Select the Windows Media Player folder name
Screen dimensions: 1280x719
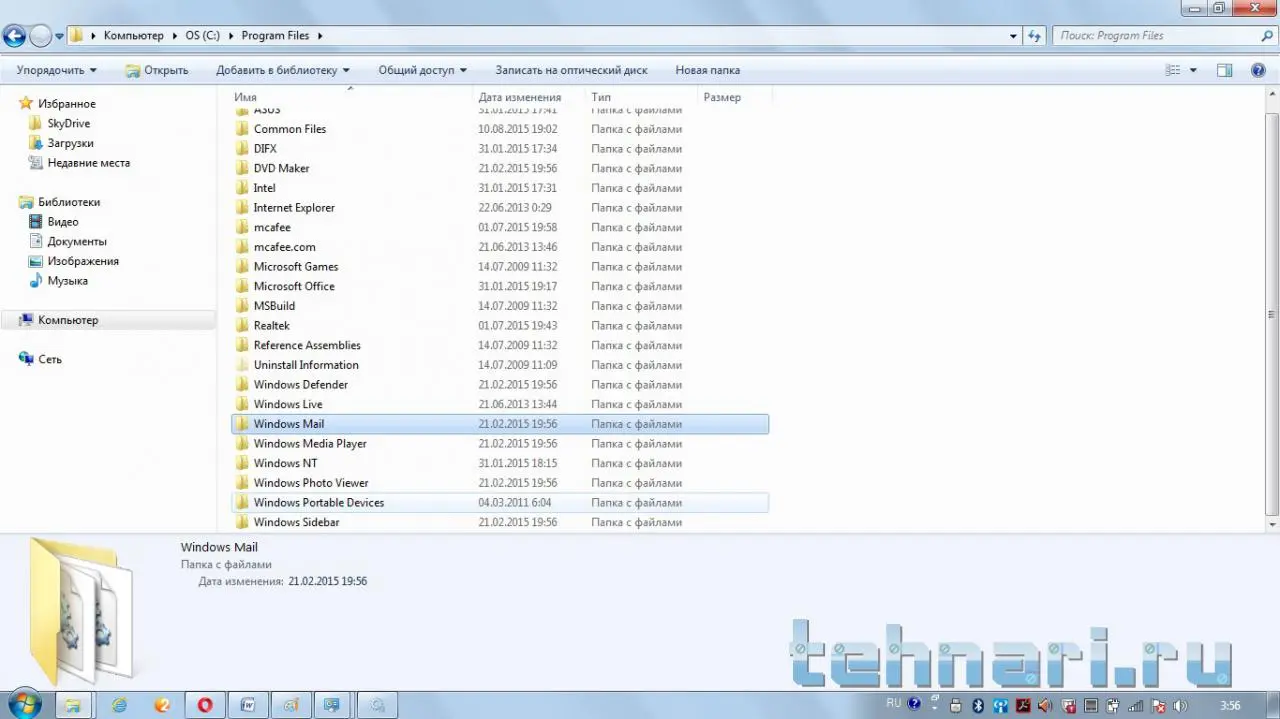coord(310,443)
